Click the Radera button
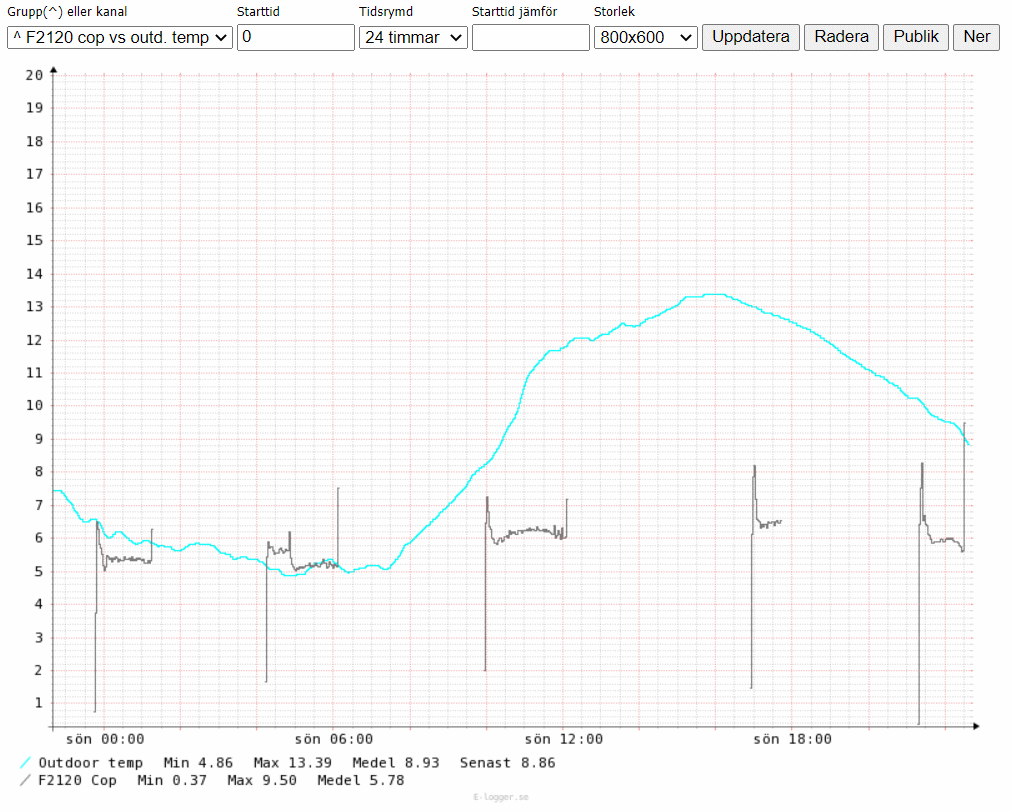 (841, 37)
